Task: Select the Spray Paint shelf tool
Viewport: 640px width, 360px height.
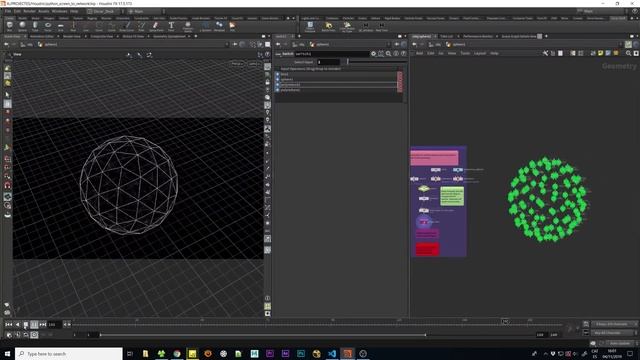Action: point(156,27)
